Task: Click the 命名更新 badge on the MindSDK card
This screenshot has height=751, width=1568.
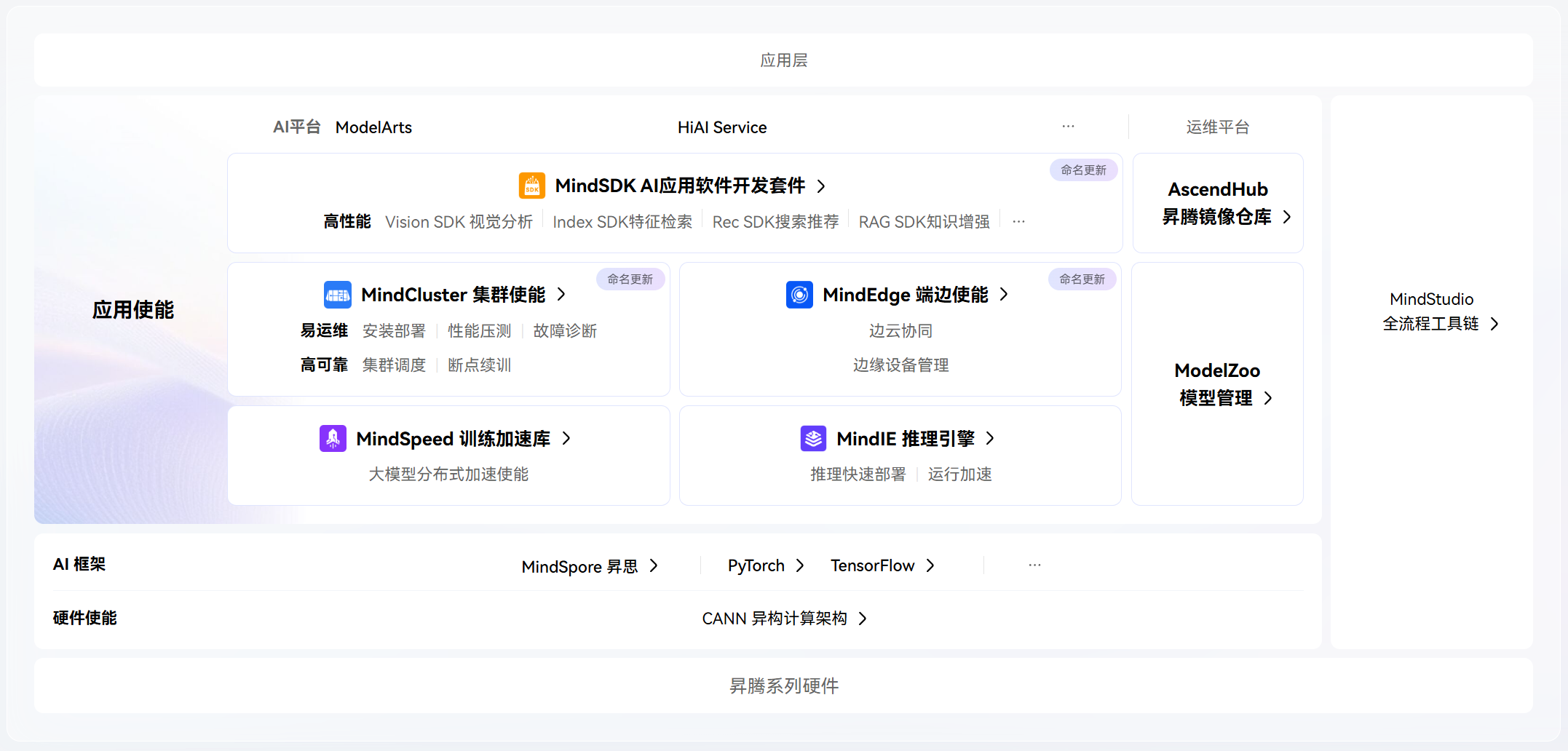Action: (1083, 170)
